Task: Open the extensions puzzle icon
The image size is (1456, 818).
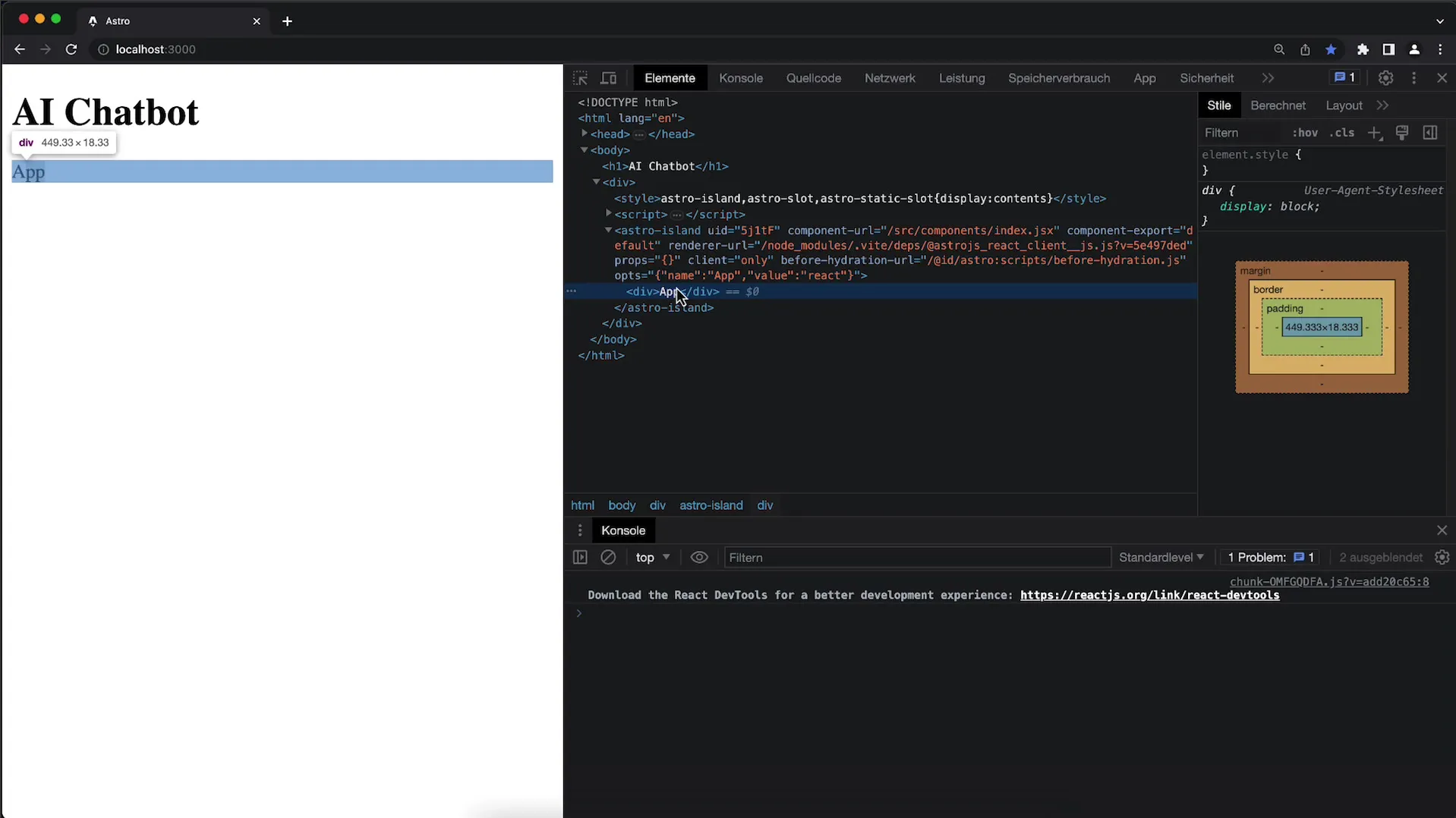Action: [1363, 49]
